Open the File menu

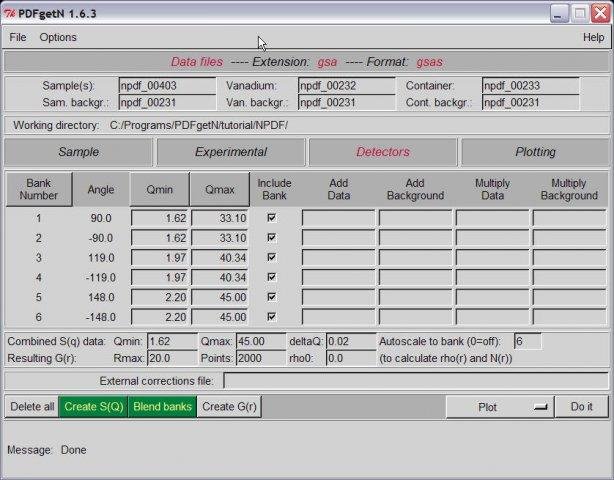[x=18, y=38]
